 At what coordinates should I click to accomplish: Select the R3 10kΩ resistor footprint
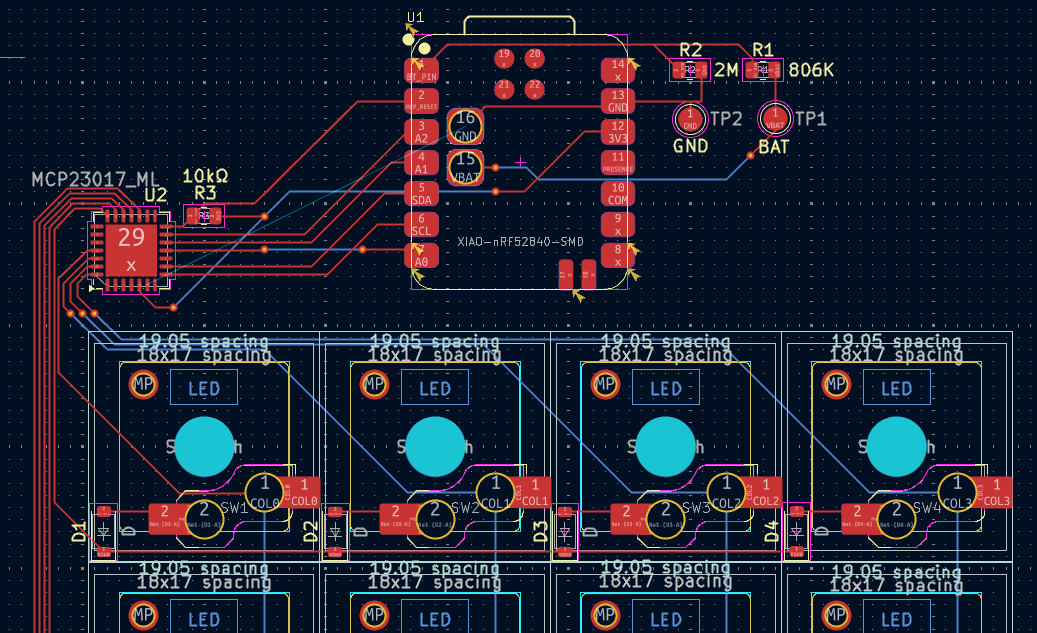point(205,214)
